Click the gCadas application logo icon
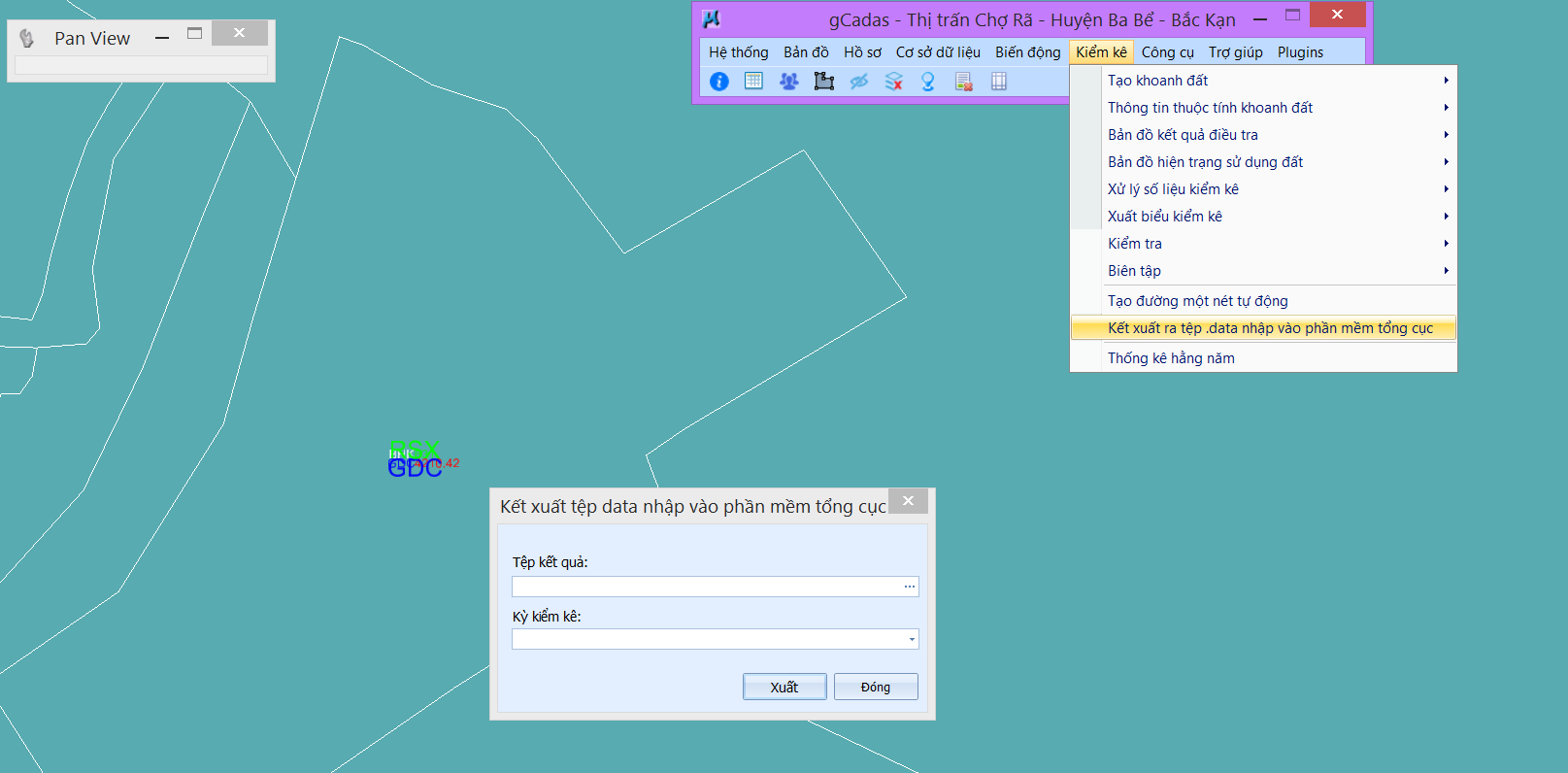The height and width of the screenshot is (773, 1568). 712,19
